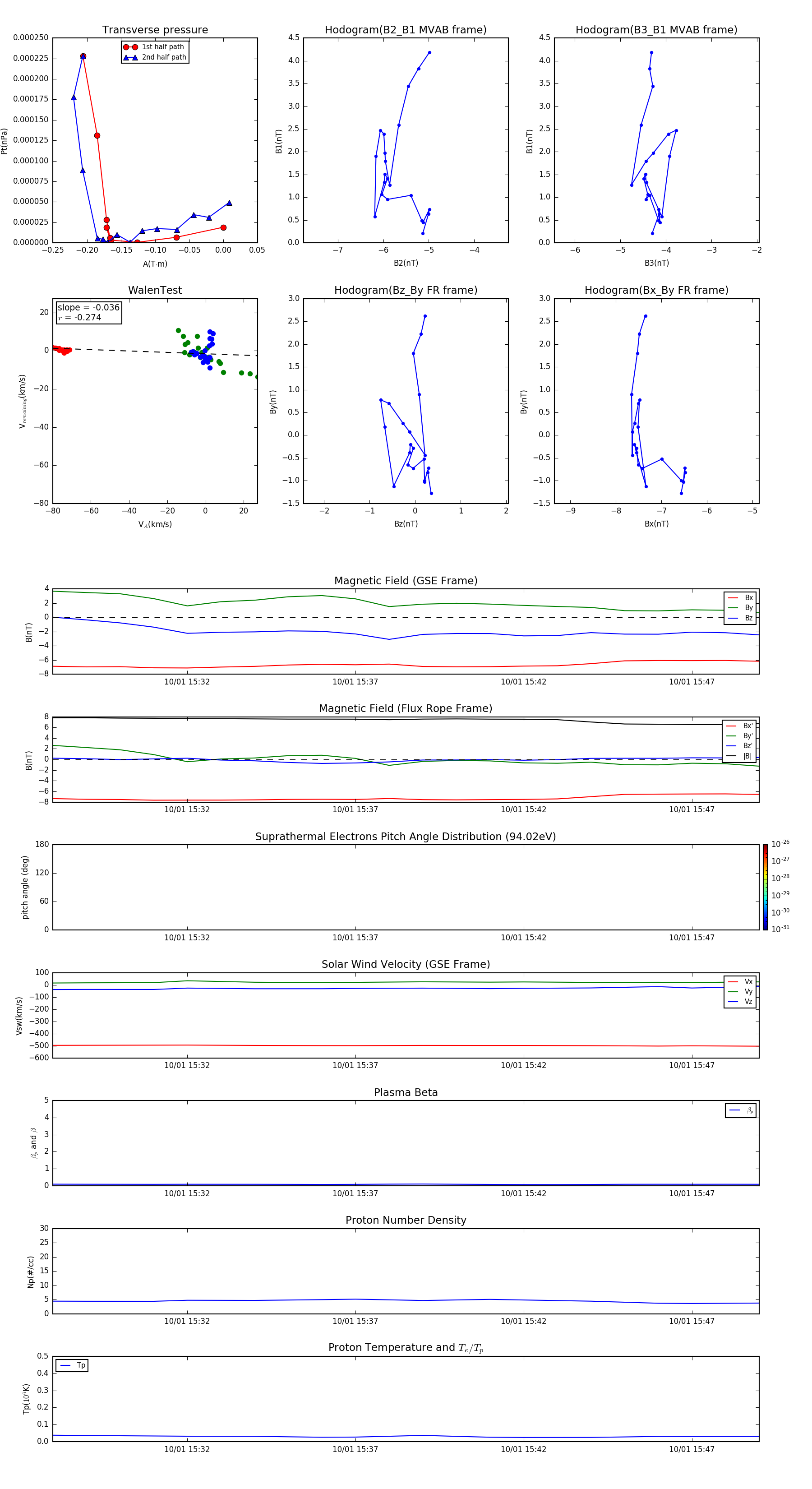
Task: Click the Magnetic Field (Flux Rope Frame) title
Action: coord(406,709)
